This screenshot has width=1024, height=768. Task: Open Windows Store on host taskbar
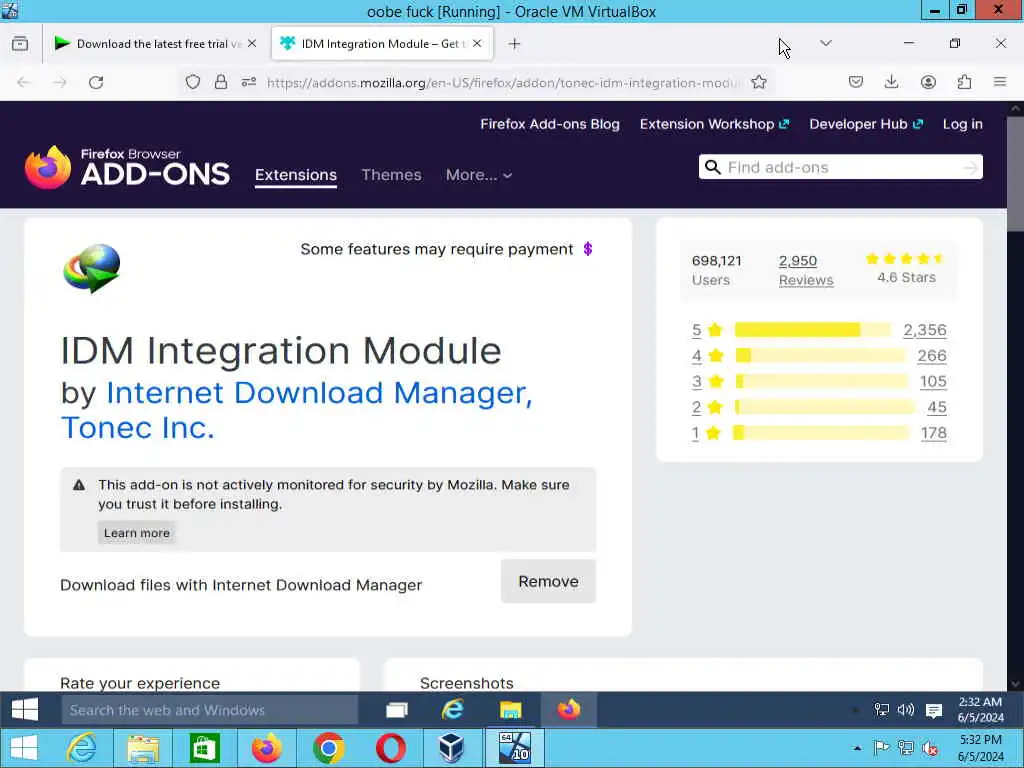coord(204,748)
